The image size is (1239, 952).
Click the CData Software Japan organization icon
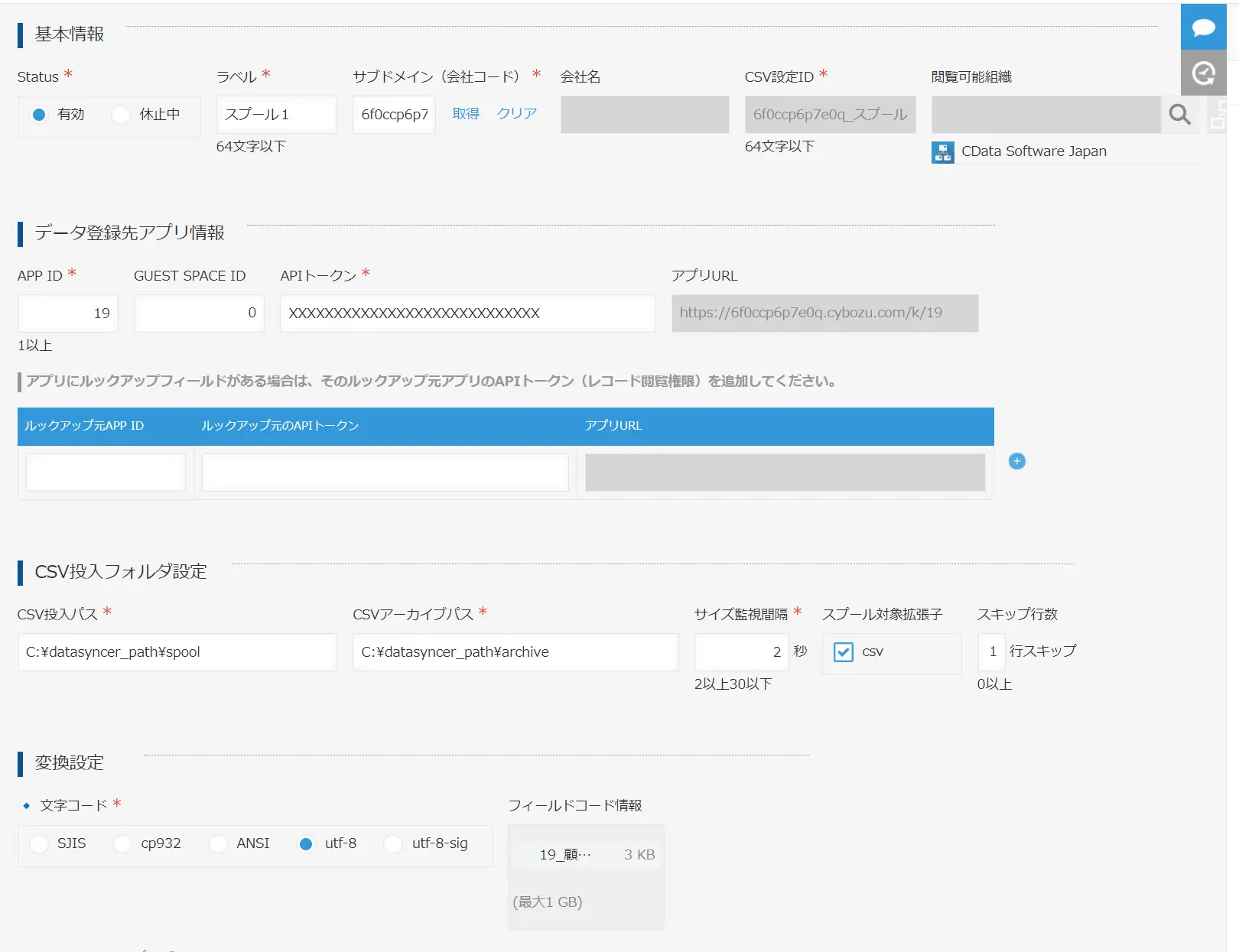pos(942,152)
